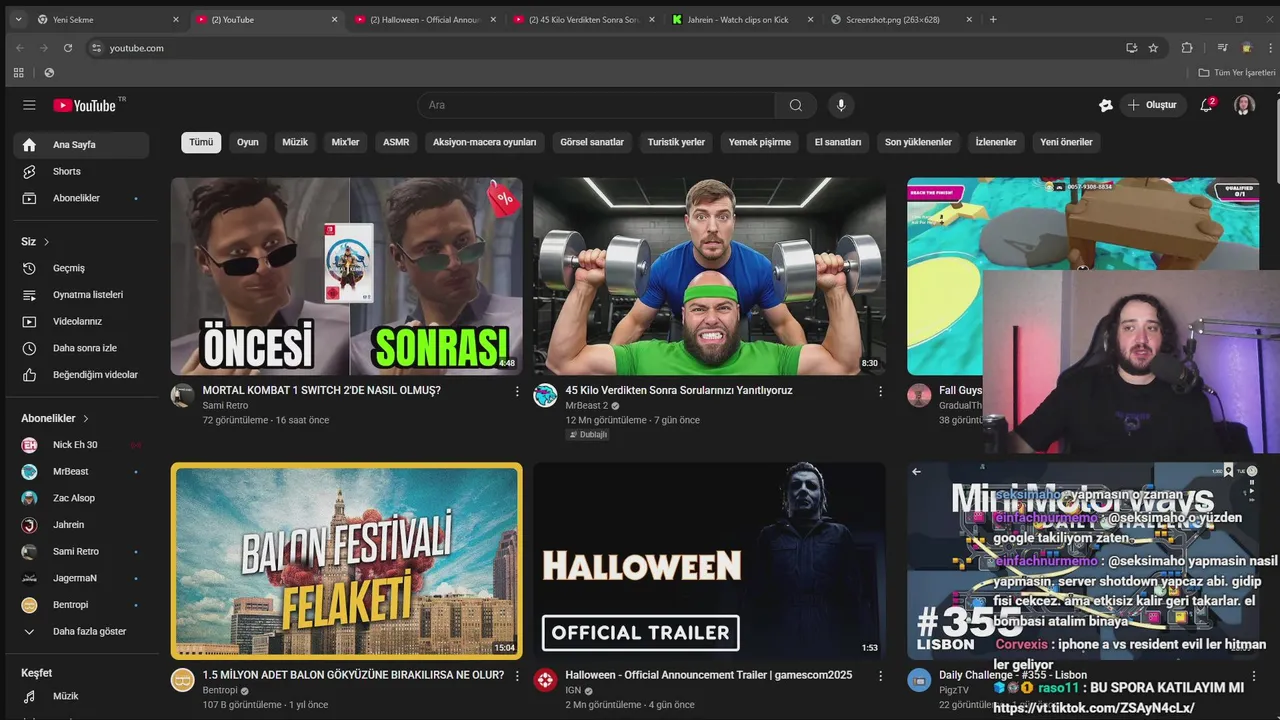The width and height of the screenshot is (1280, 720).
Task: Select the Son yüklenenler chip
Action: coord(918,142)
